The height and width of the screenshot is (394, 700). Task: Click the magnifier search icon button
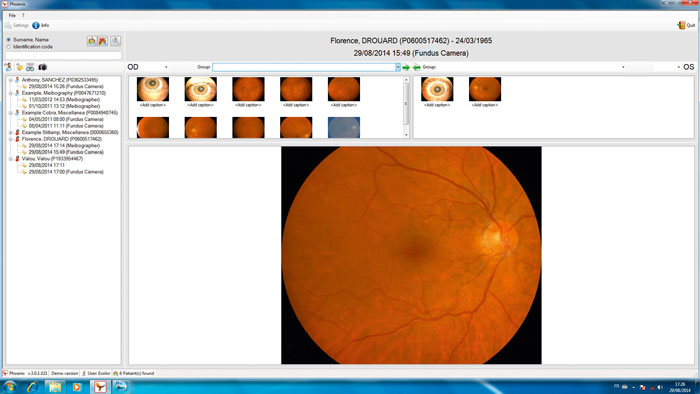115,41
